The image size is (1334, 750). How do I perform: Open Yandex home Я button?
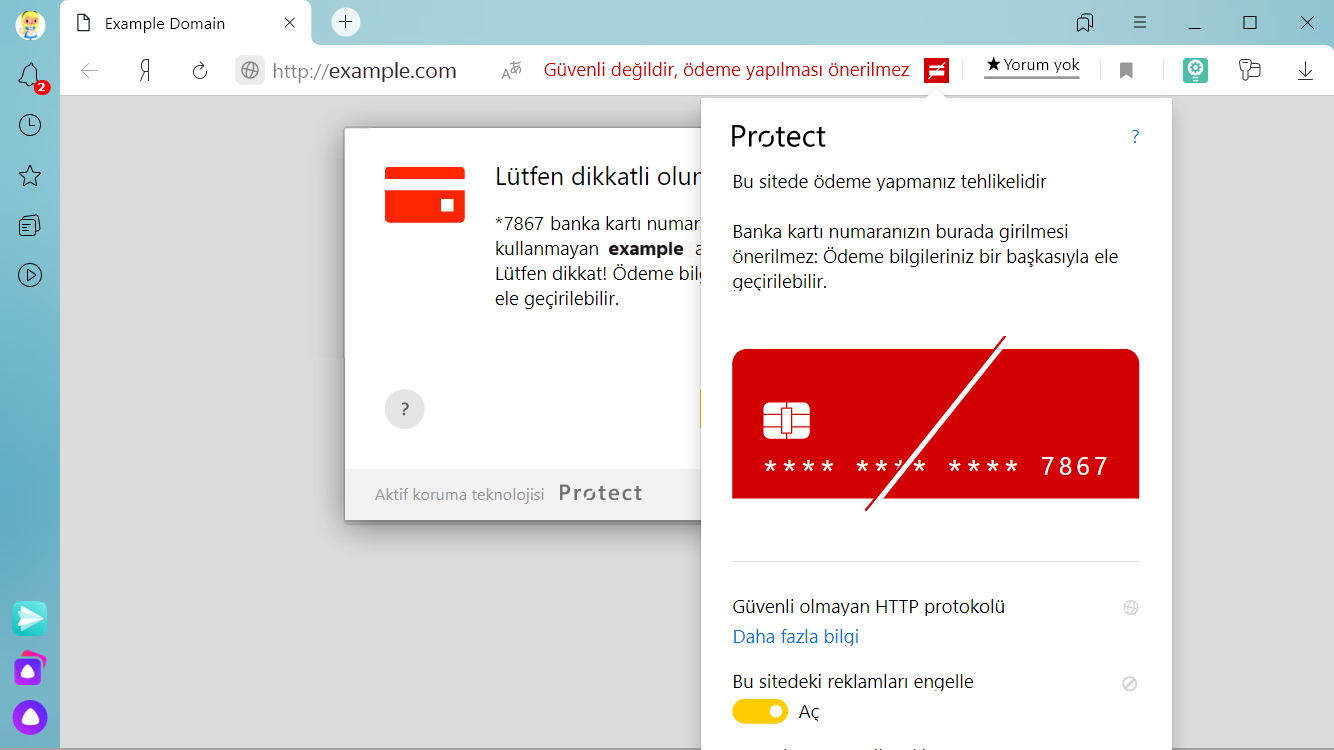coord(145,70)
